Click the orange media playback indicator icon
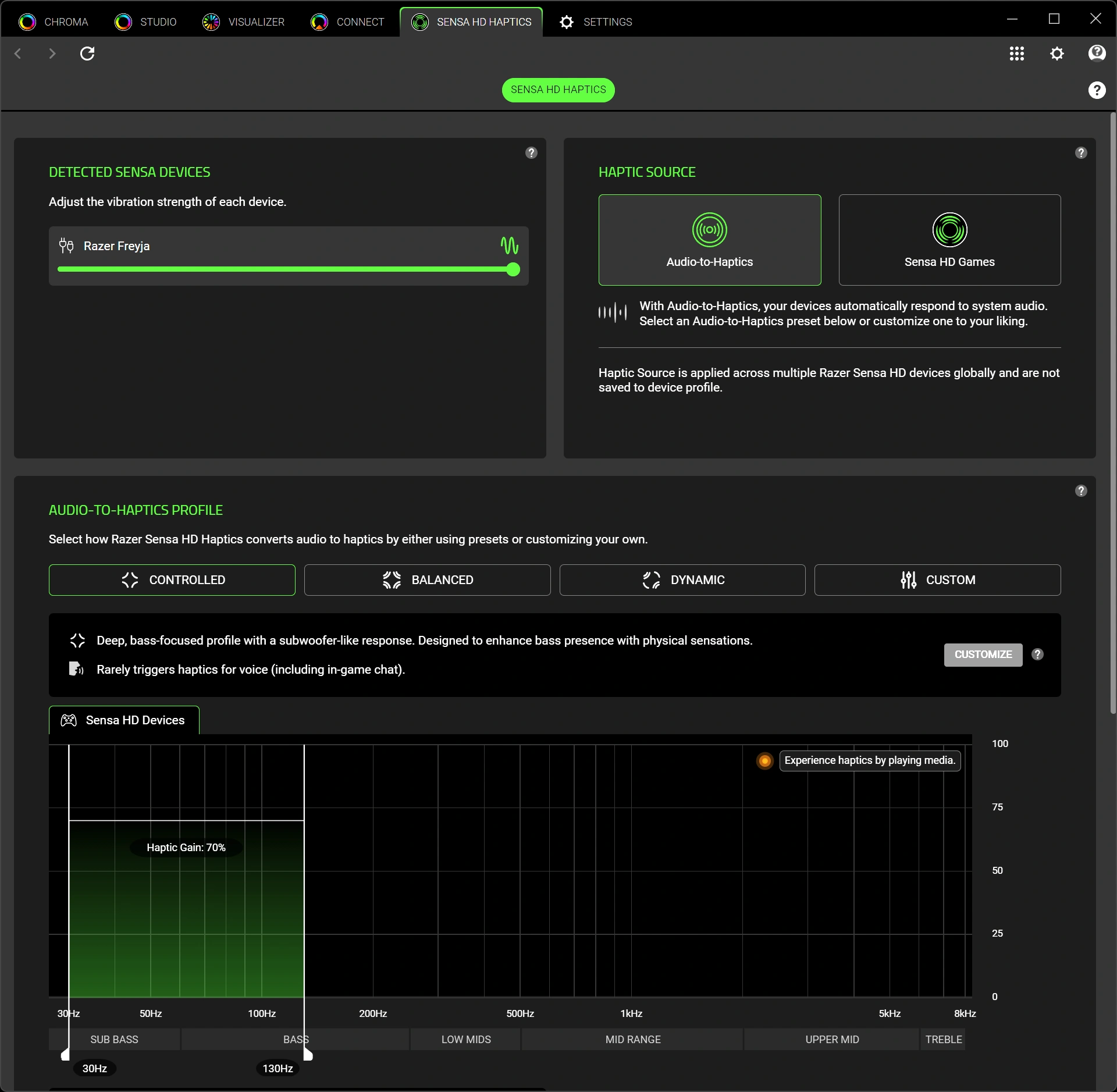 tap(765, 760)
